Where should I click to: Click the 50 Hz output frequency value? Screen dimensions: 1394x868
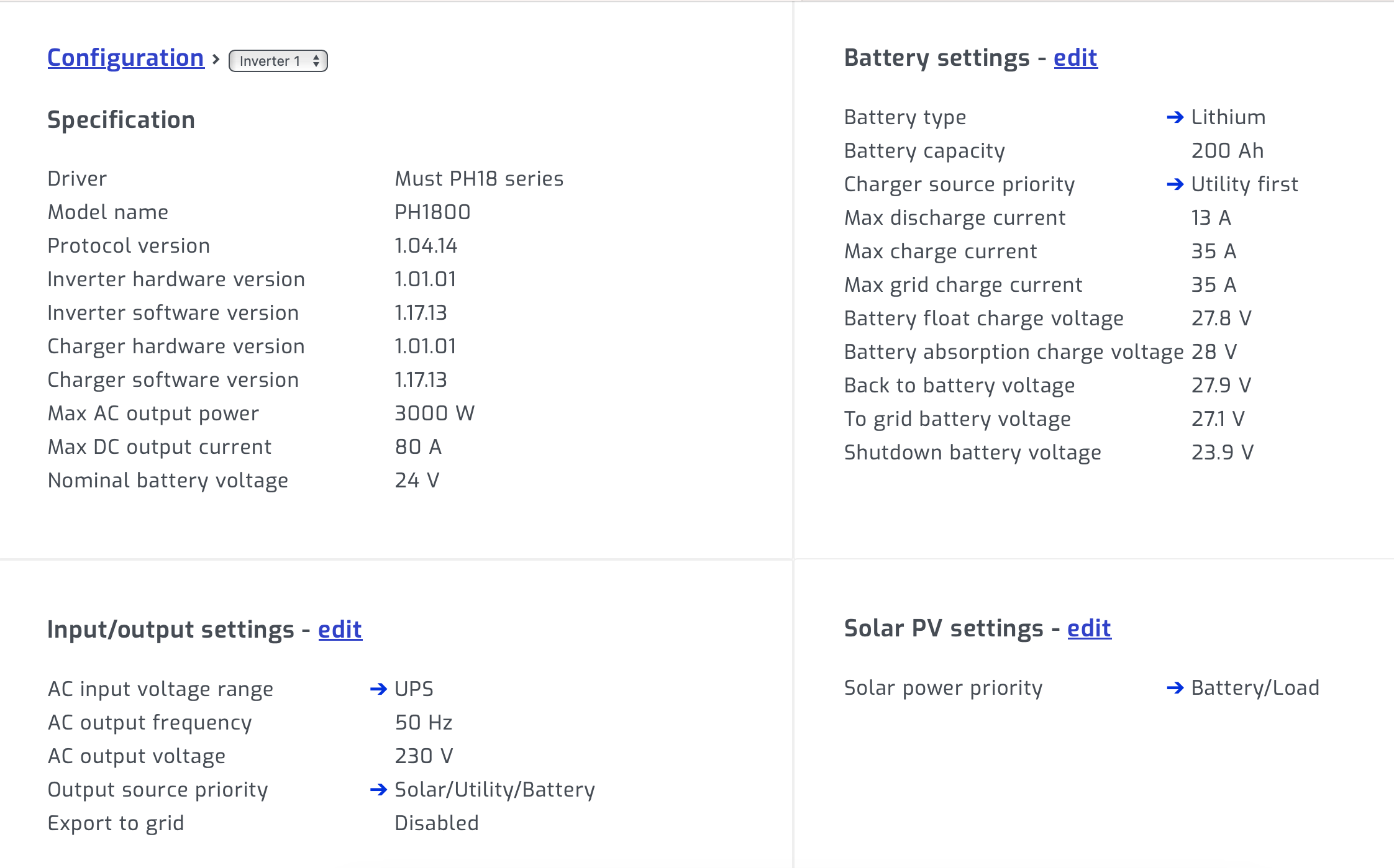point(424,723)
